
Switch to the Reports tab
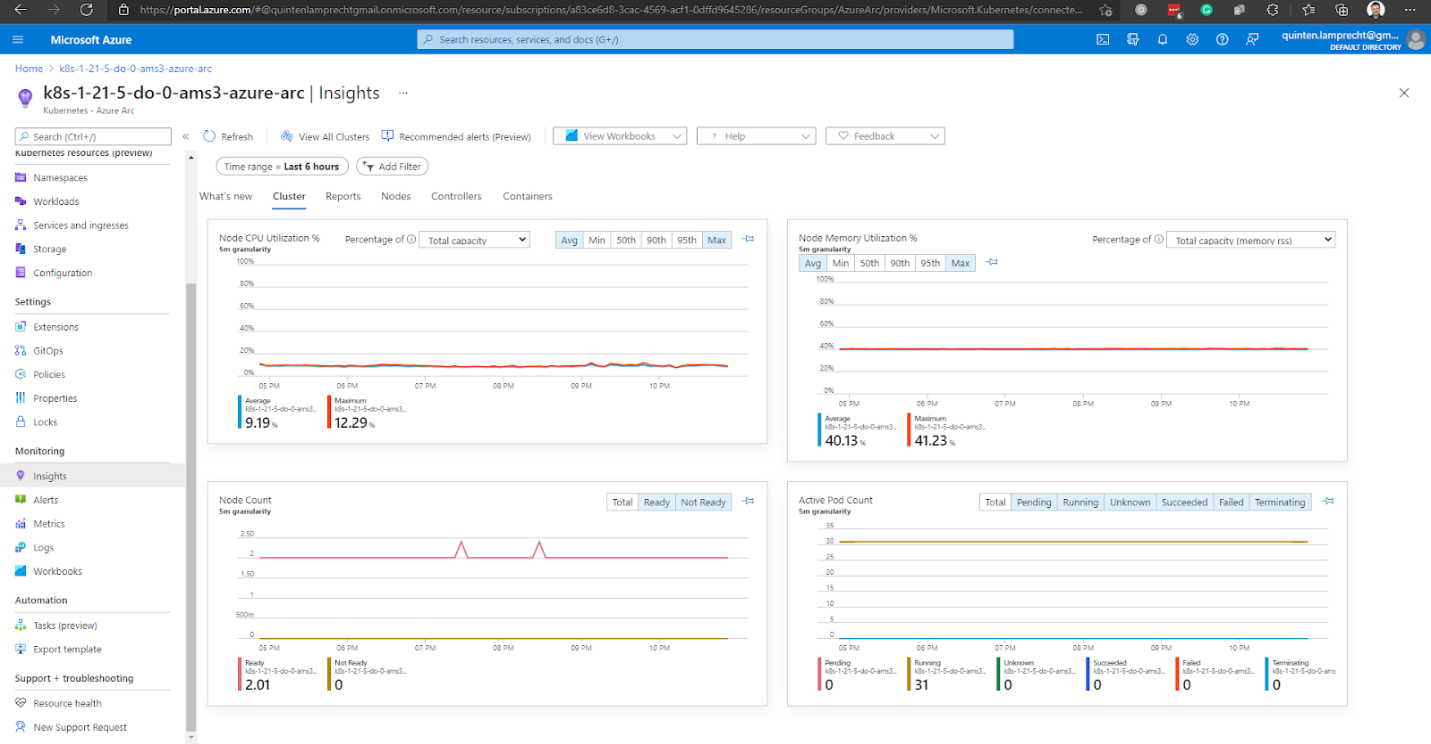[x=343, y=196]
